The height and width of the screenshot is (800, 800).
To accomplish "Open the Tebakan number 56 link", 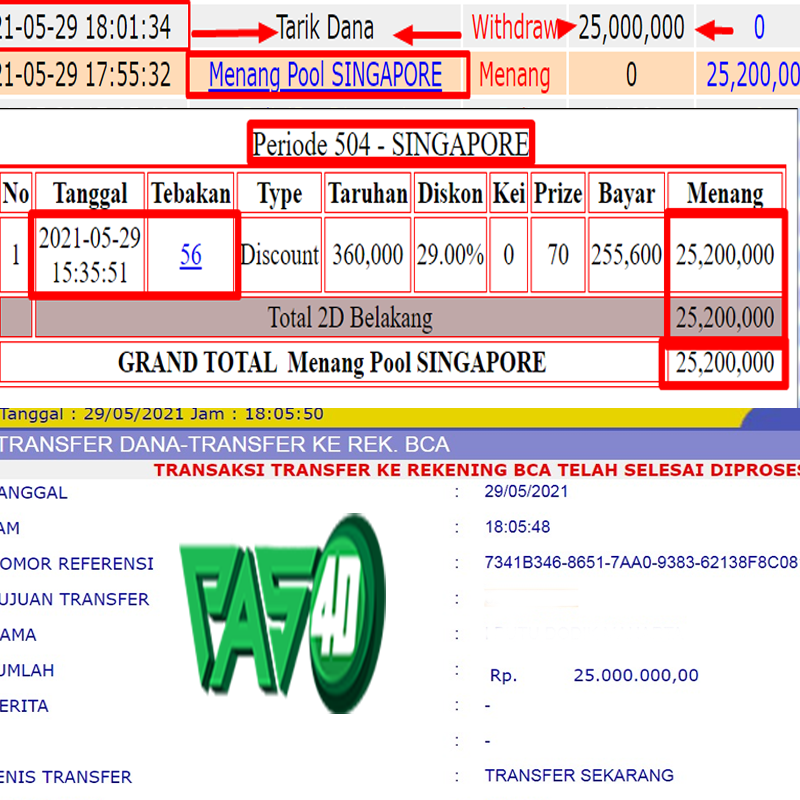I will coord(191,255).
